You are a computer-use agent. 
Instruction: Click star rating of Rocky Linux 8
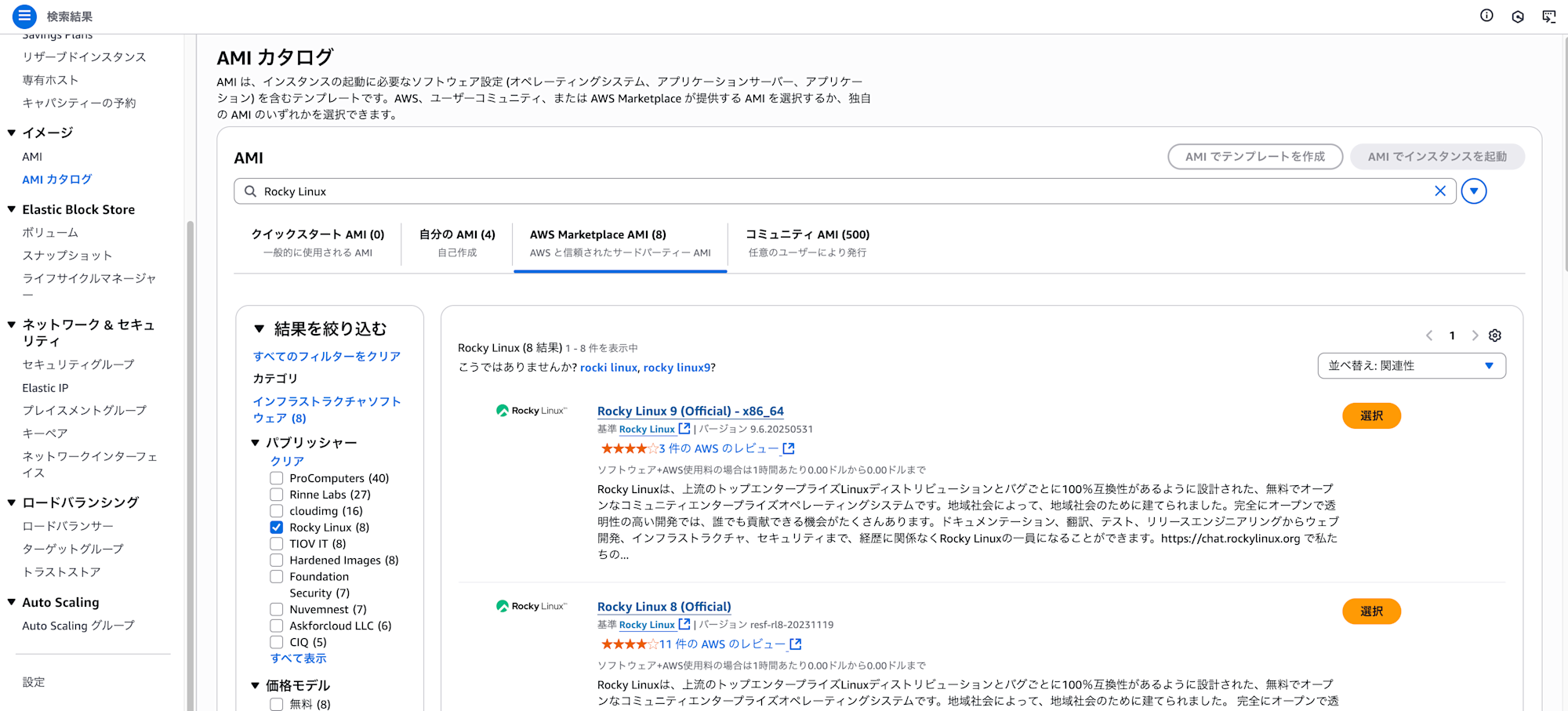coord(629,644)
